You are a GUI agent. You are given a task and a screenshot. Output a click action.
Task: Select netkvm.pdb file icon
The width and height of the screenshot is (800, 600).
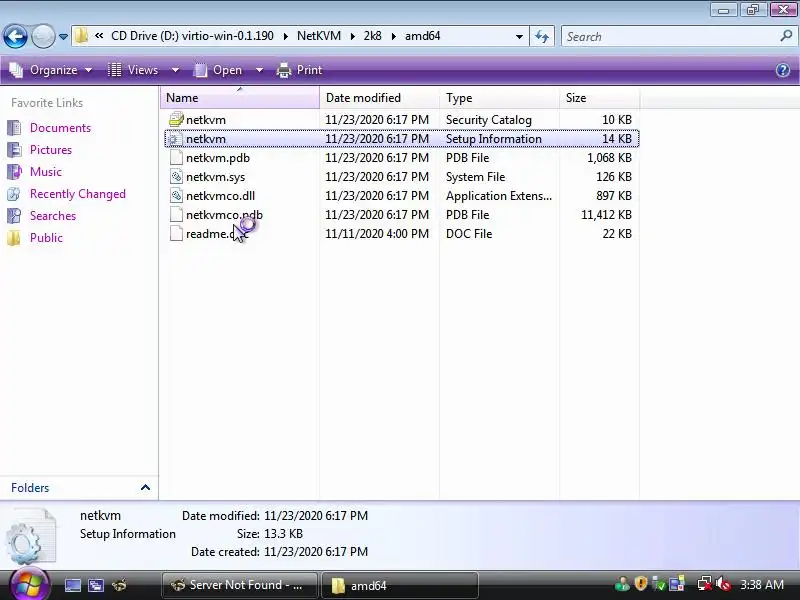tap(176, 158)
